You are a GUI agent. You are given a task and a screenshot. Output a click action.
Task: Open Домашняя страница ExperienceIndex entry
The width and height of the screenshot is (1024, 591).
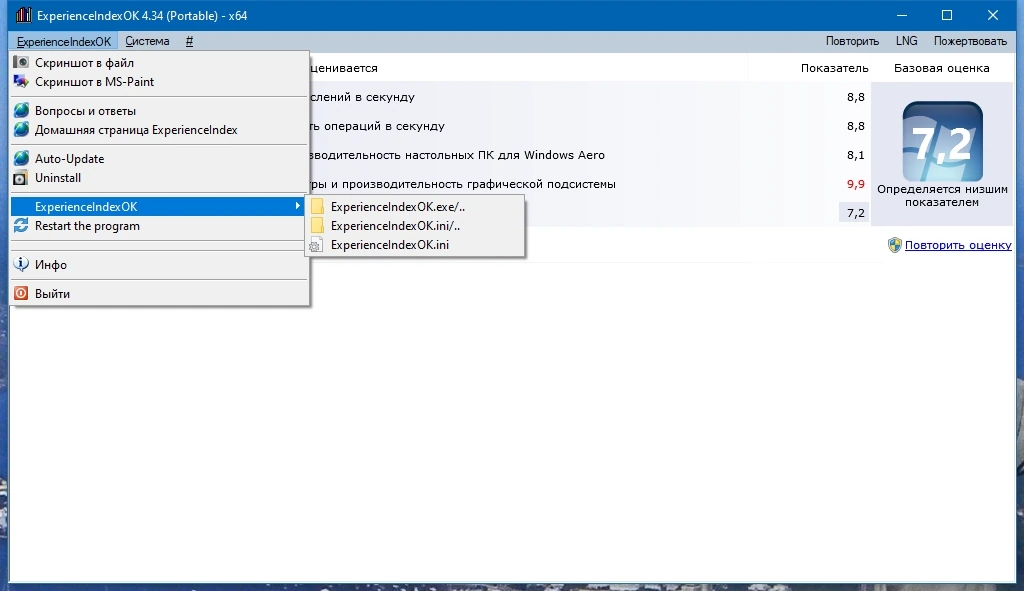pyautogui.click(x=159, y=129)
